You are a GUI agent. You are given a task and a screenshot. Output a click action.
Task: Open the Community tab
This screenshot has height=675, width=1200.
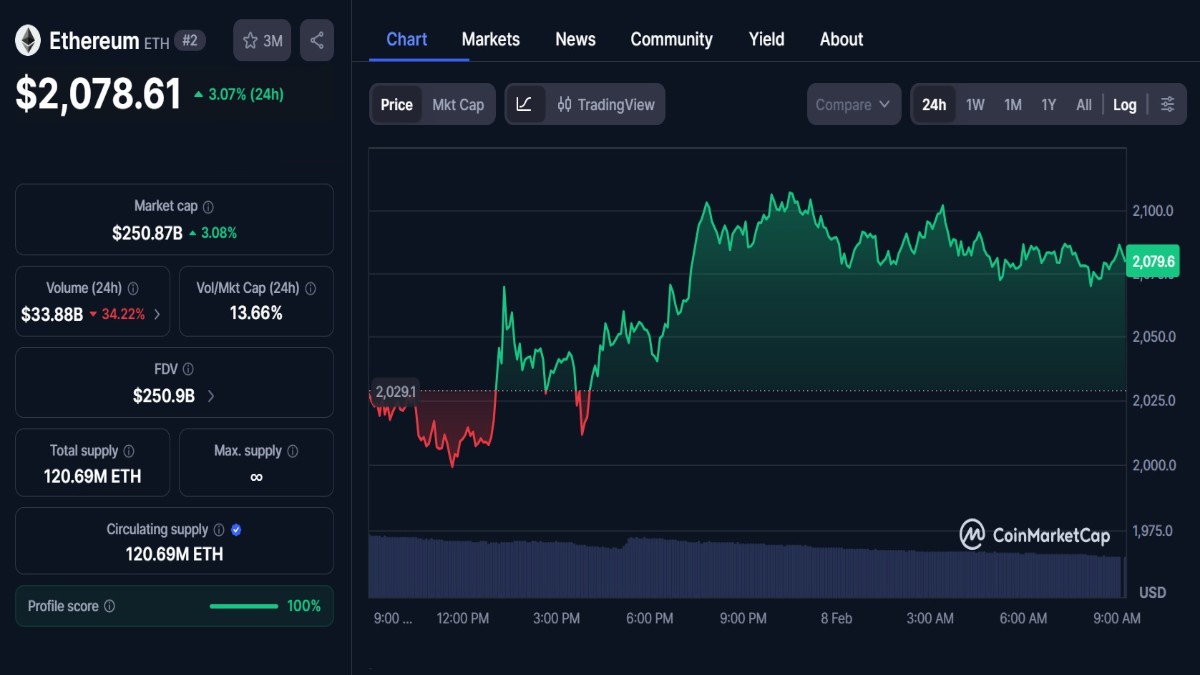671,39
